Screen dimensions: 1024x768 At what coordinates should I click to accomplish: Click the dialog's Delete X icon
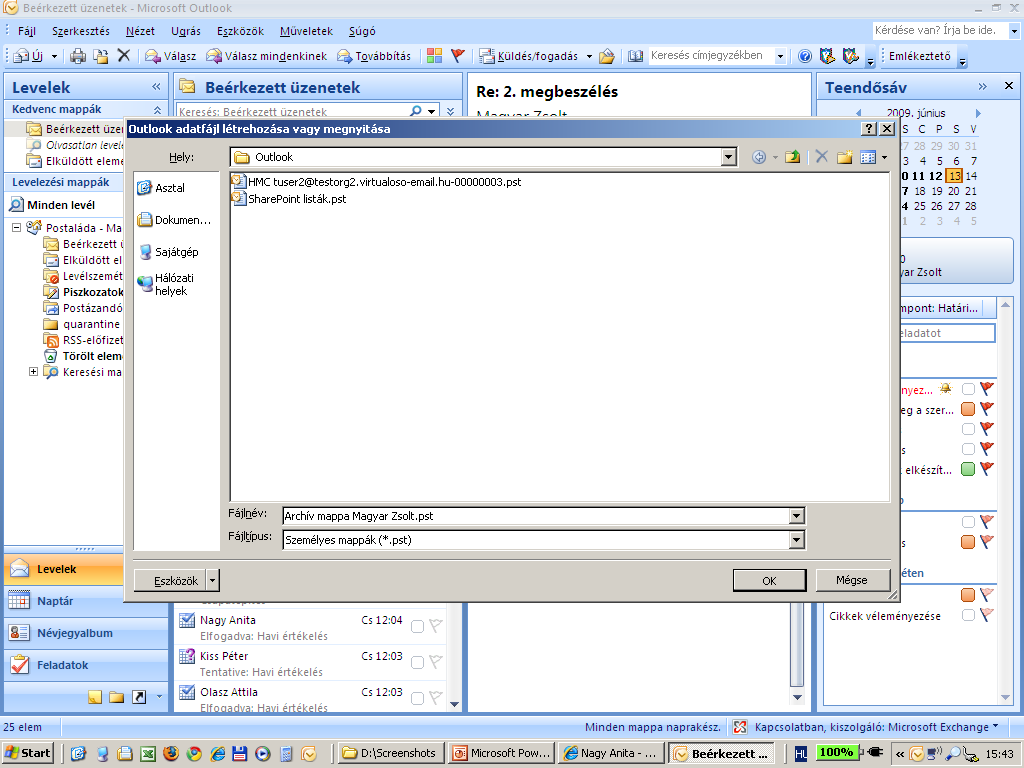[822, 157]
